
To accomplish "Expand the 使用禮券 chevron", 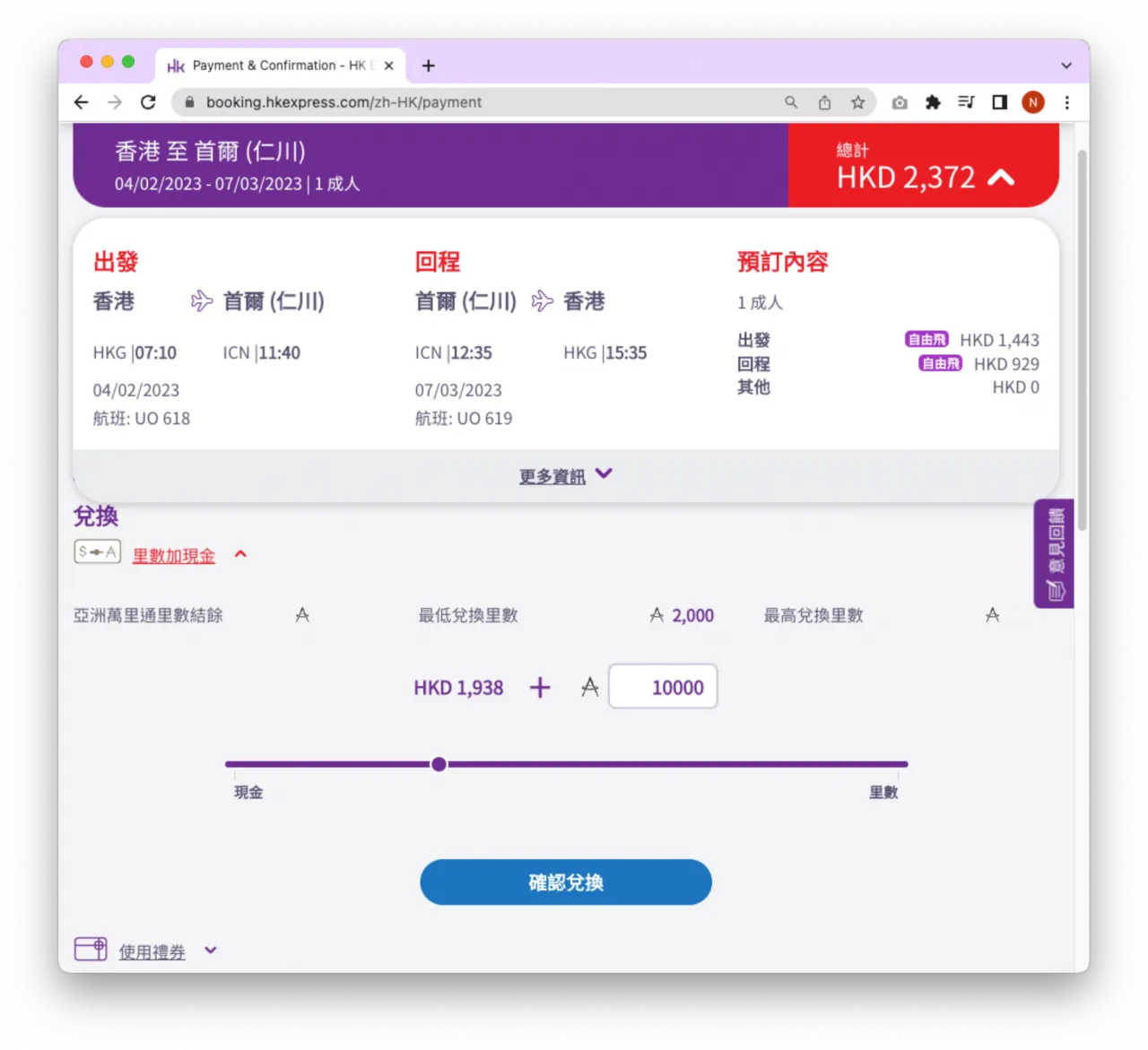I will click(x=211, y=950).
